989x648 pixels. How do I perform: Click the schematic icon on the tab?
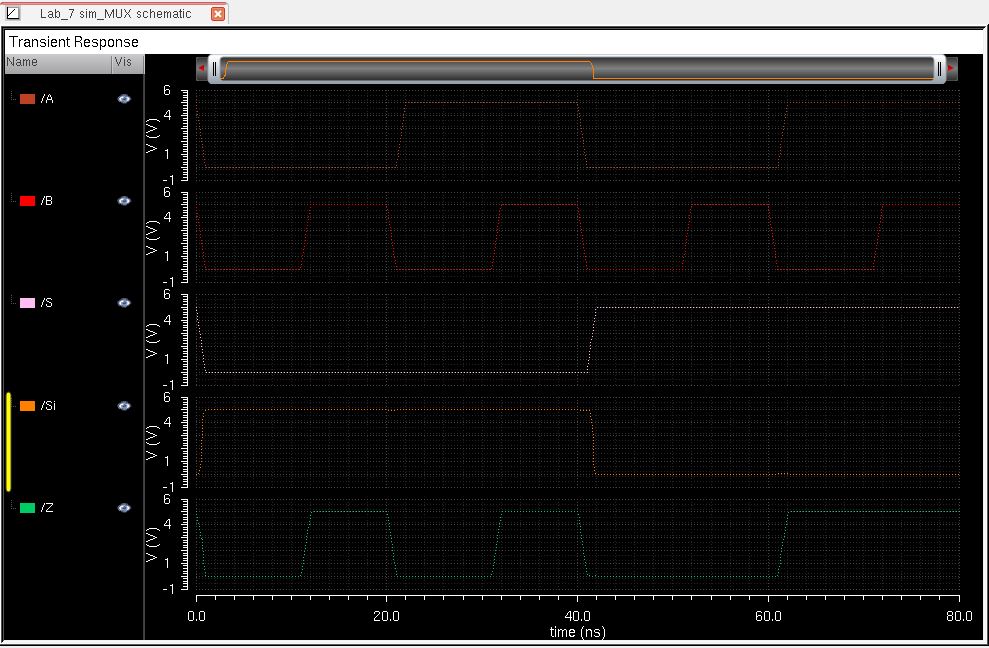click(13, 13)
